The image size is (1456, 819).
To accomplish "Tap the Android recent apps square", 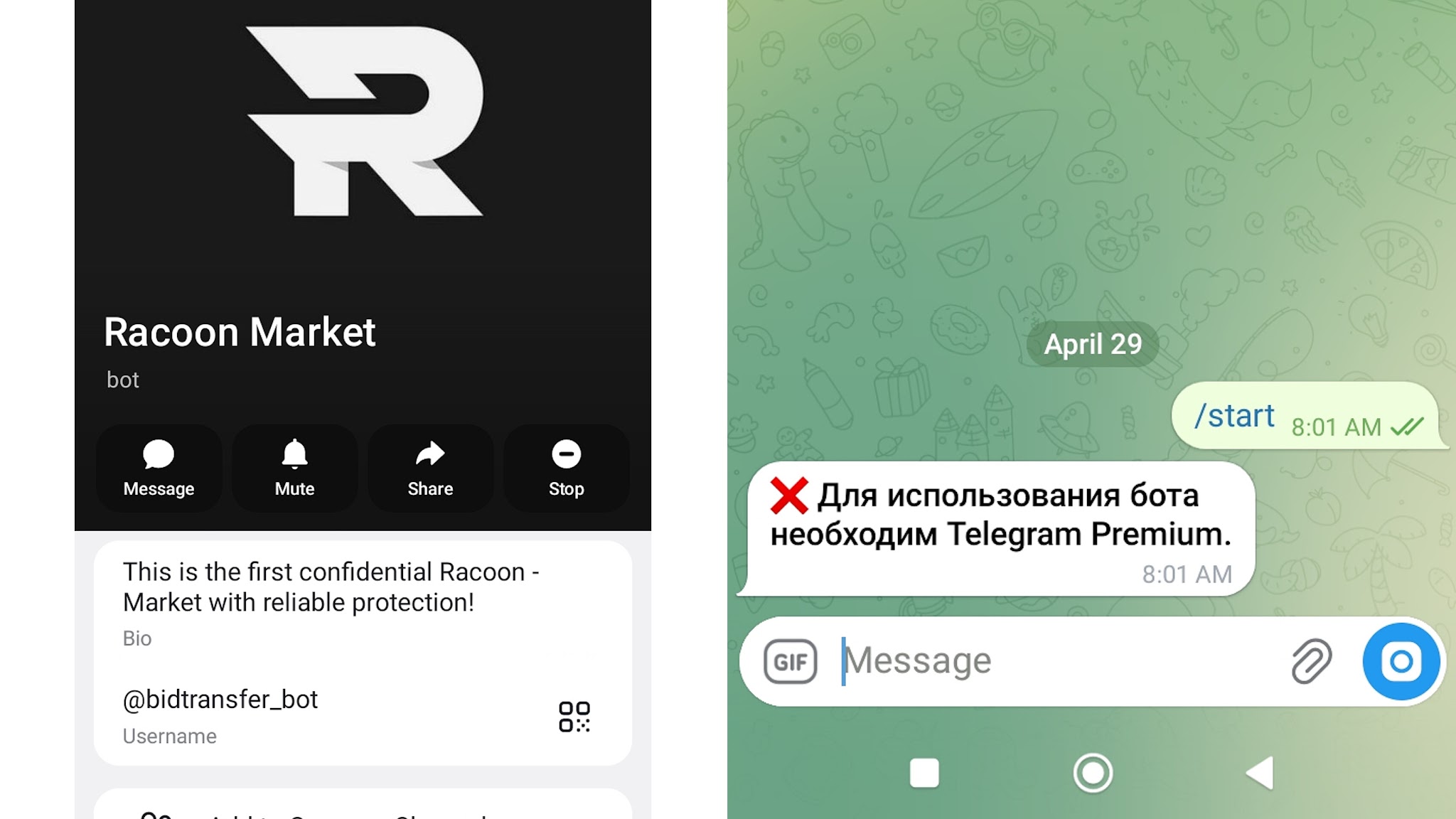I will [924, 773].
